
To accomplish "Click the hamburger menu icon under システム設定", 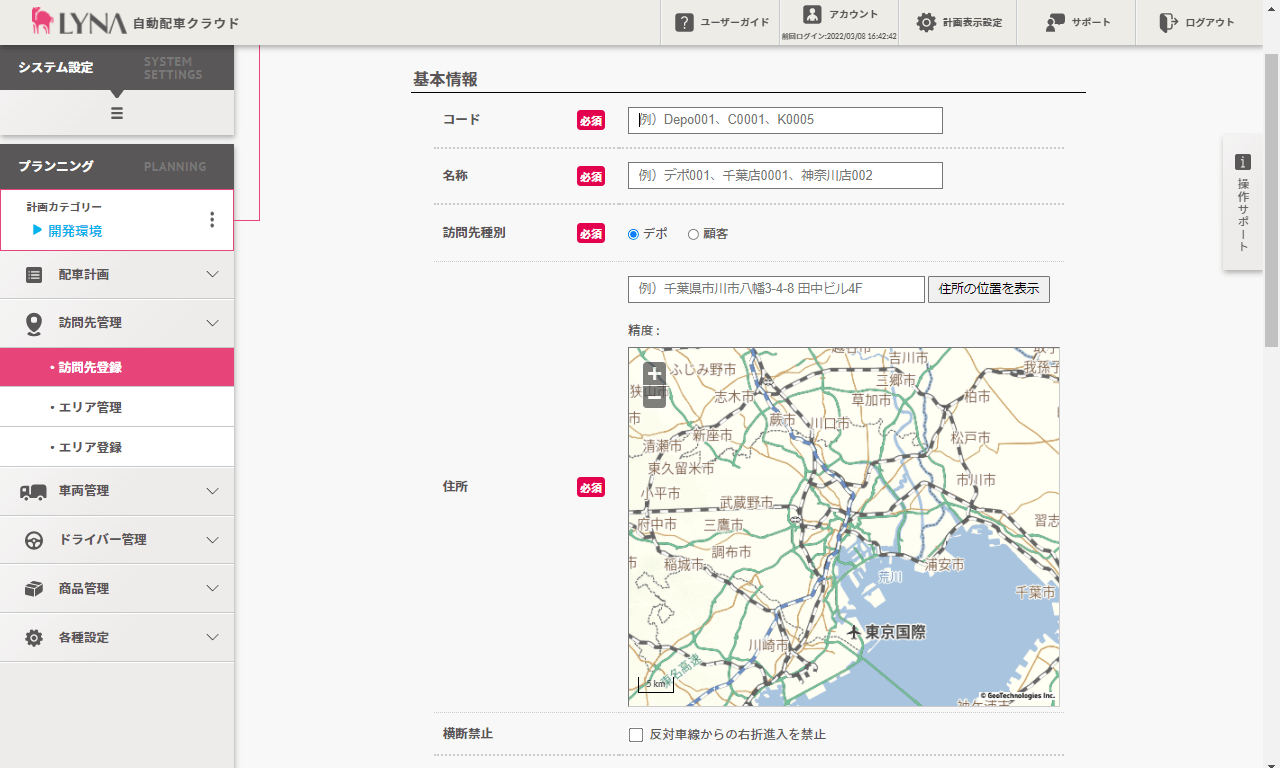I will coord(117,113).
